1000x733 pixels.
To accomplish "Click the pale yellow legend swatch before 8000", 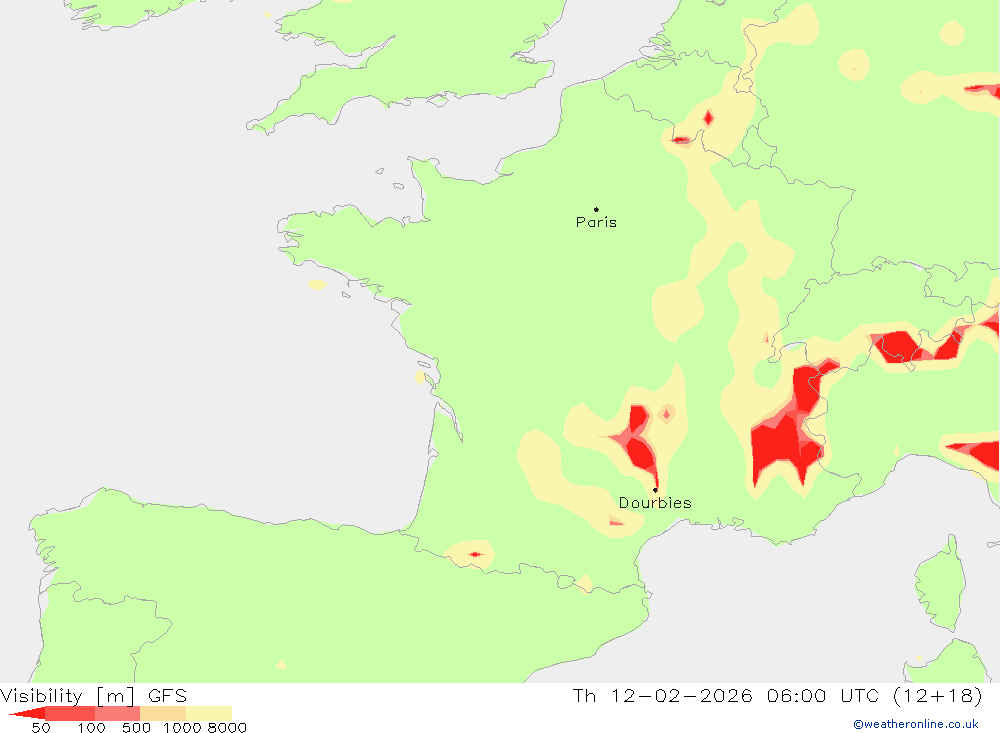I will (209, 713).
